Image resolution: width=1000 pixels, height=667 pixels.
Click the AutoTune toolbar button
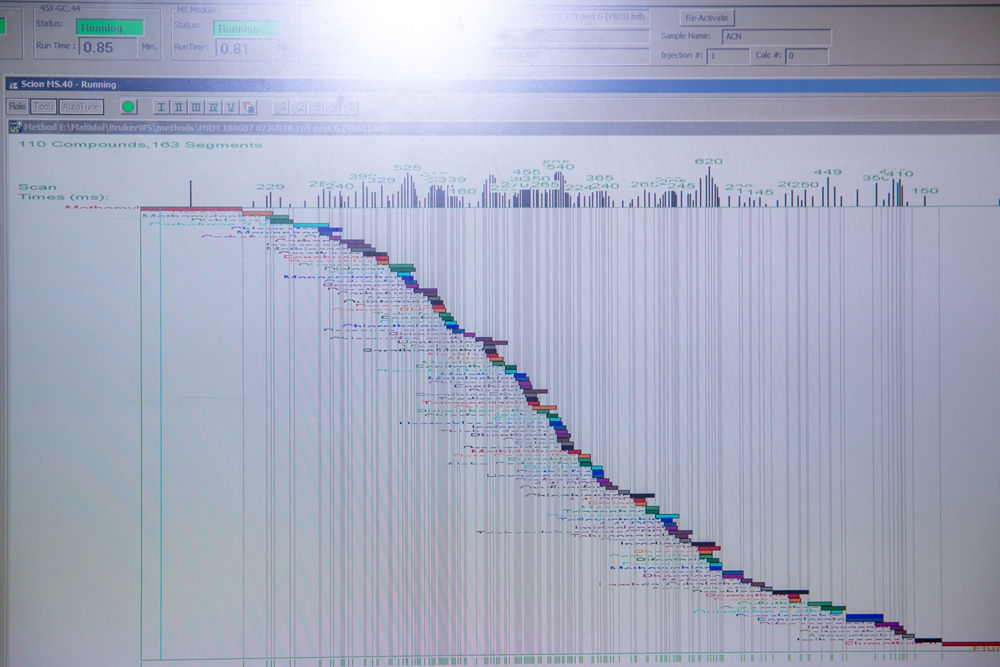click(80, 106)
